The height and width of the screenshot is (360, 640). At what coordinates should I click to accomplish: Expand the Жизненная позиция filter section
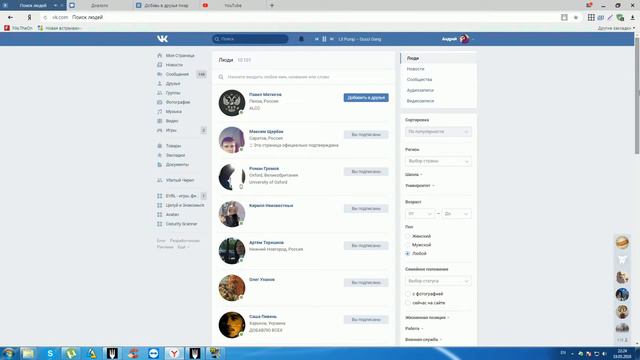coord(427,317)
